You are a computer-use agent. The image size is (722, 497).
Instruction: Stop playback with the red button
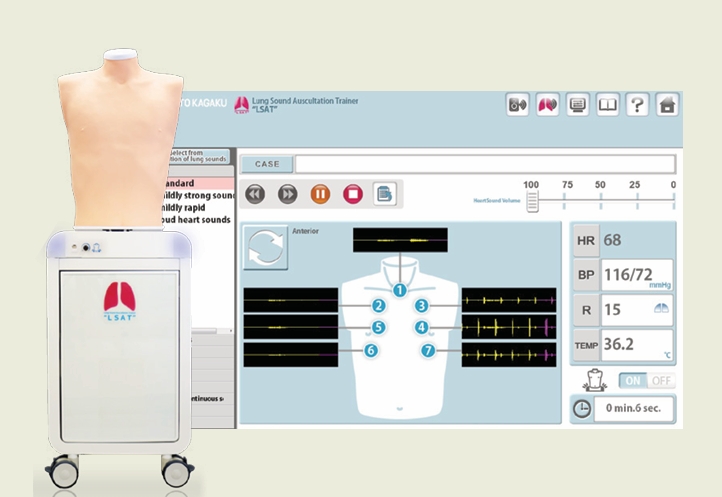pyautogui.click(x=353, y=194)
